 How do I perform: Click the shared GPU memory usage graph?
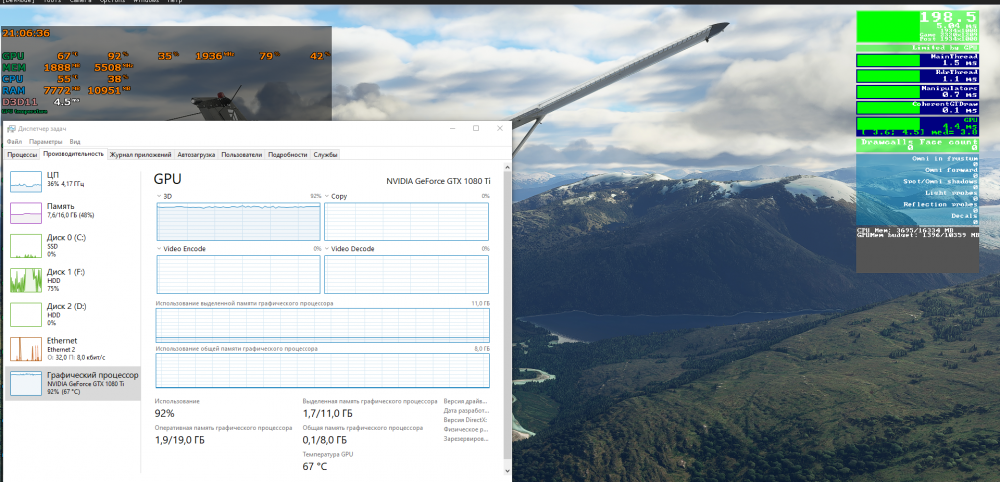(x=323, y=370)
